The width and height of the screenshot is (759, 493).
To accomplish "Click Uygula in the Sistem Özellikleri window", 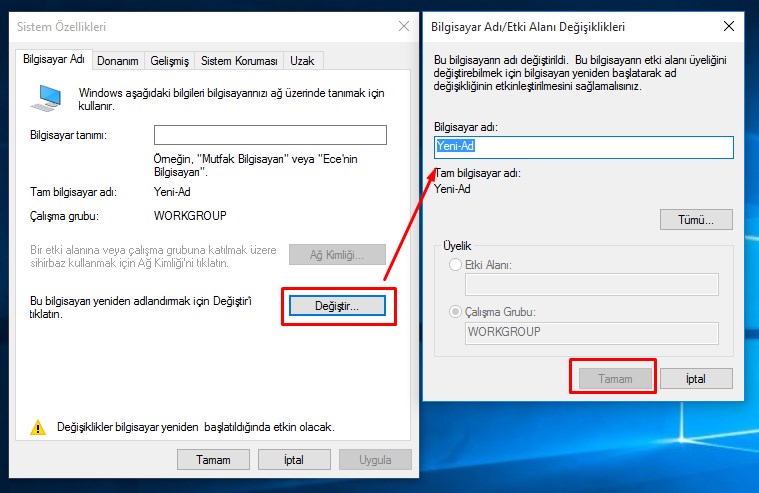I will [x=374, y=460].
